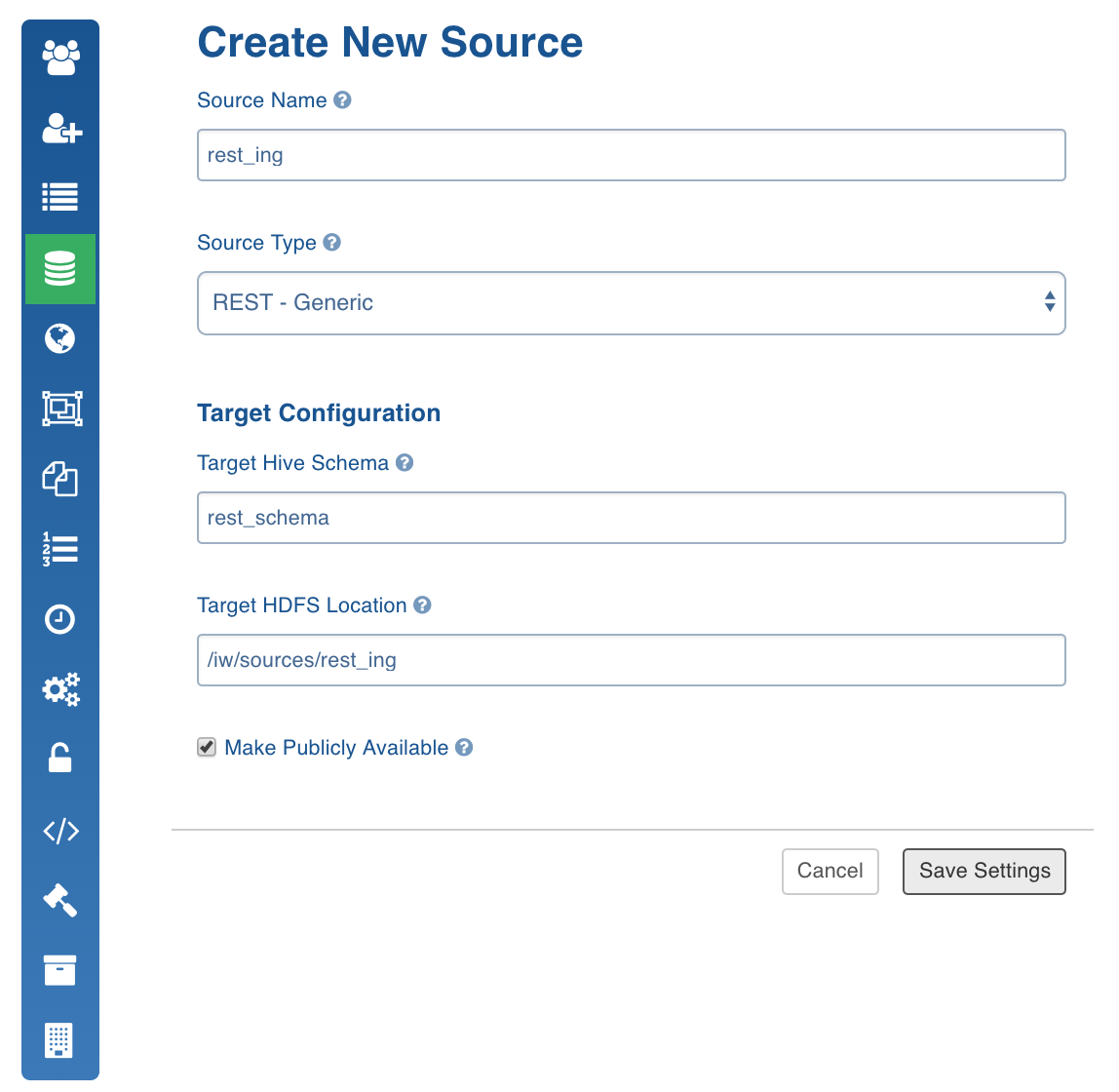Uncheck Make Publicly Available checkbox

tap(207, 748)
